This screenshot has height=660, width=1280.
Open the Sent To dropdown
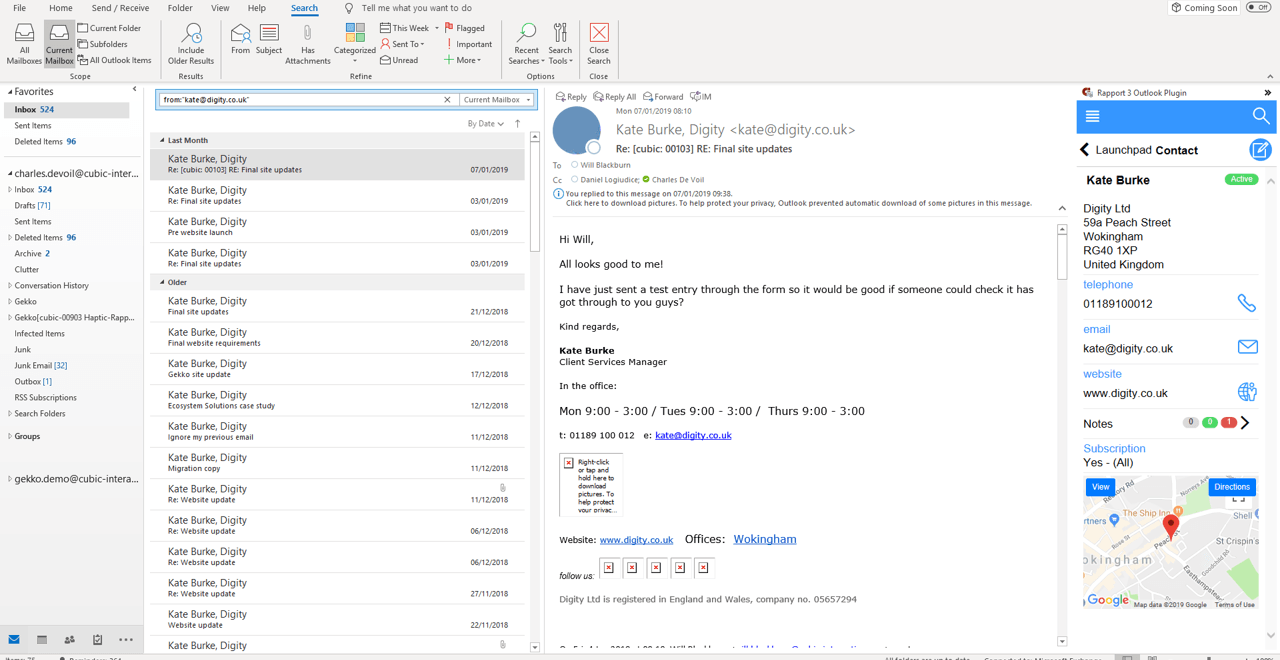tap(403, 44)
